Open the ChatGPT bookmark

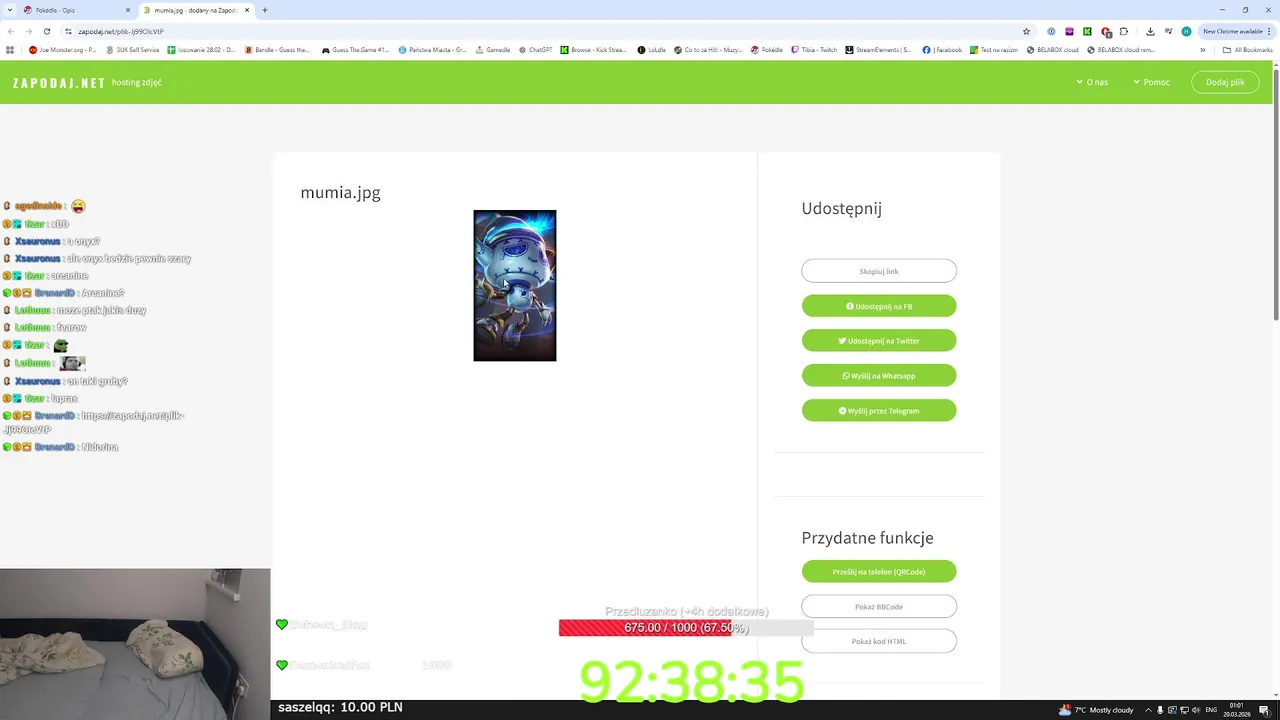tap(535, 50)
